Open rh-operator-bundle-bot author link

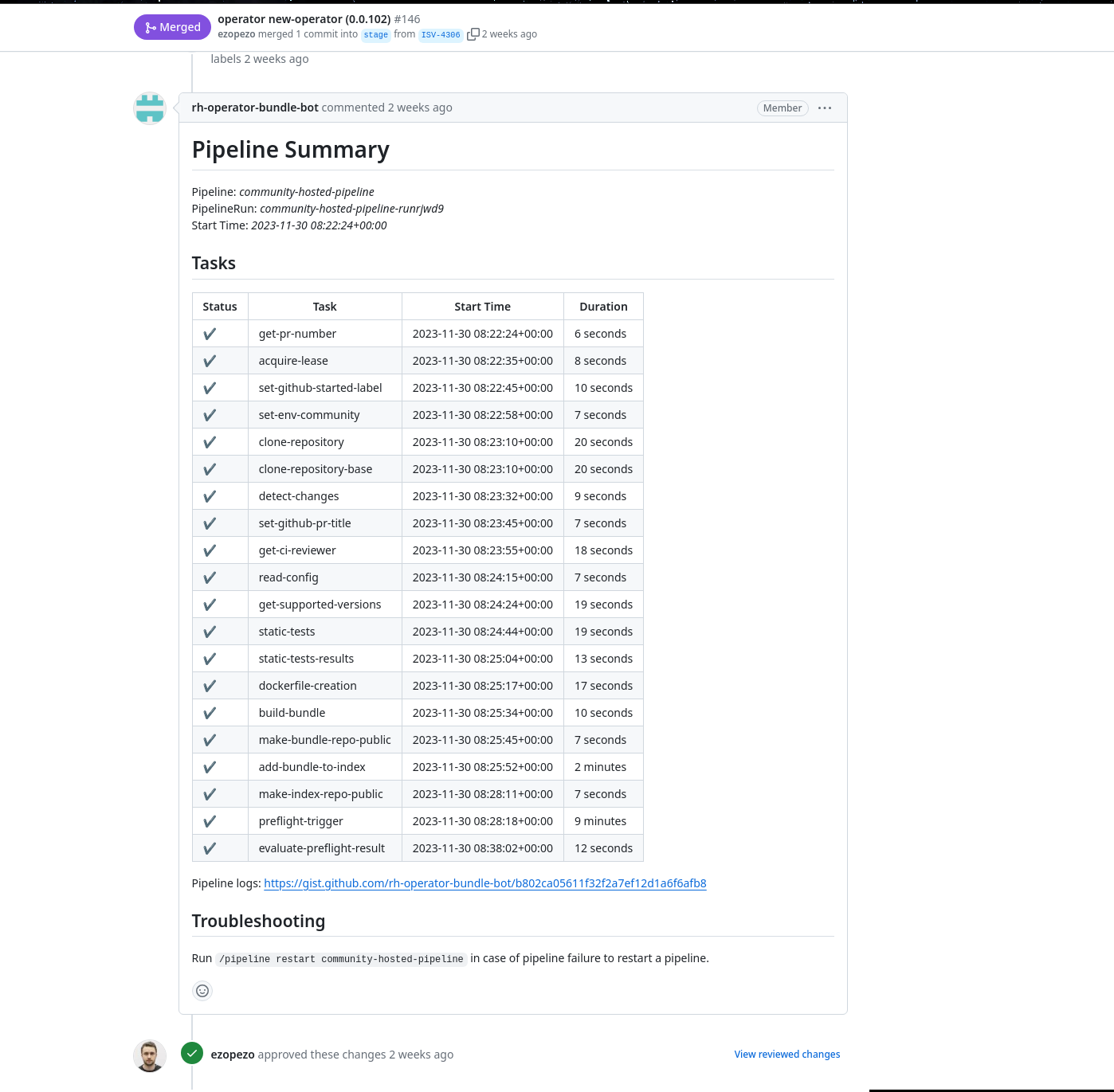[x=255, y=108]
